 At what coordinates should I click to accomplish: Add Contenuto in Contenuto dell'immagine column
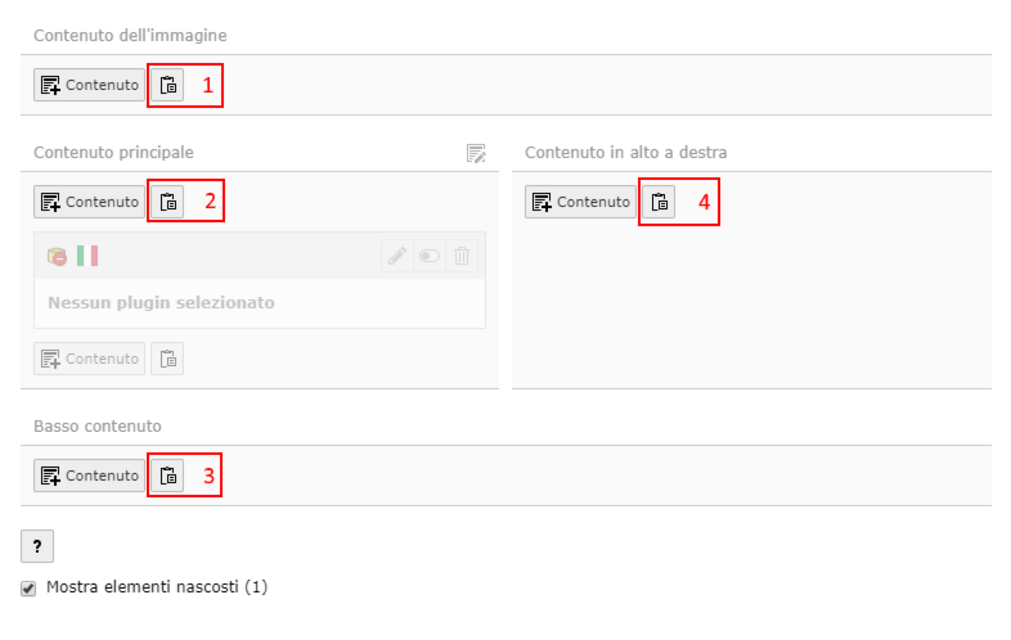click(90, 85)
